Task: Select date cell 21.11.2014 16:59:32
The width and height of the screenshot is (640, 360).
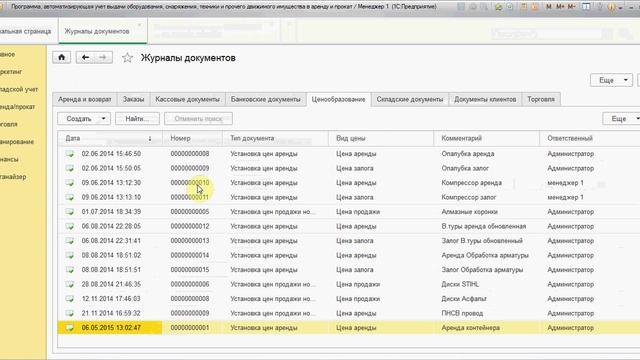Action: coord(111,313)
